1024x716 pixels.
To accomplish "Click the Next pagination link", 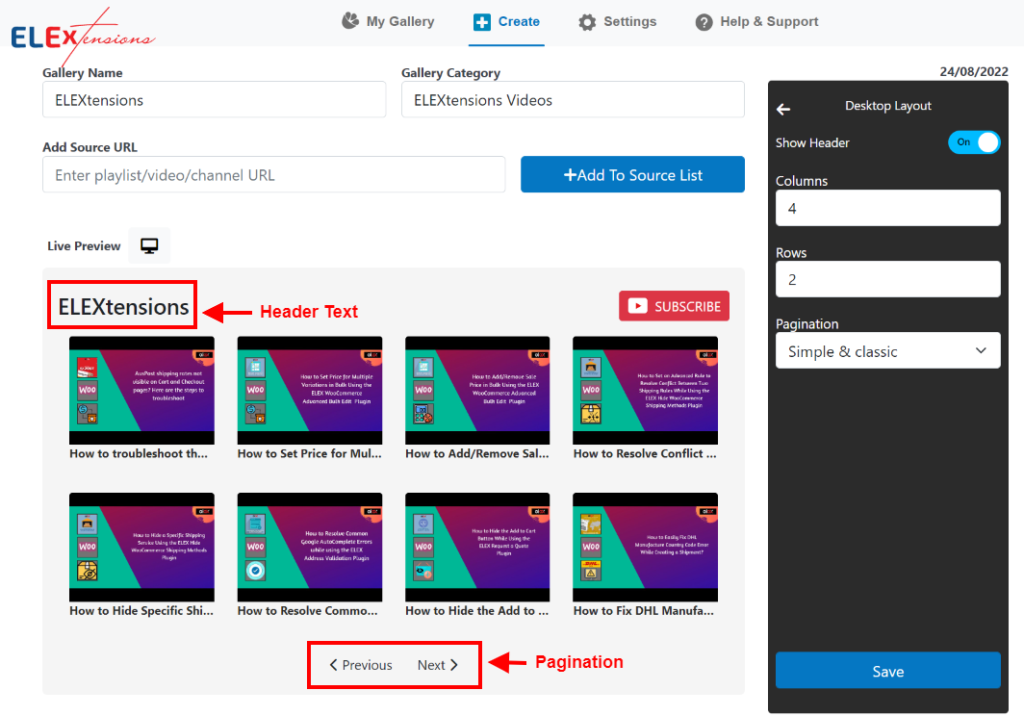I will [438, 663].
